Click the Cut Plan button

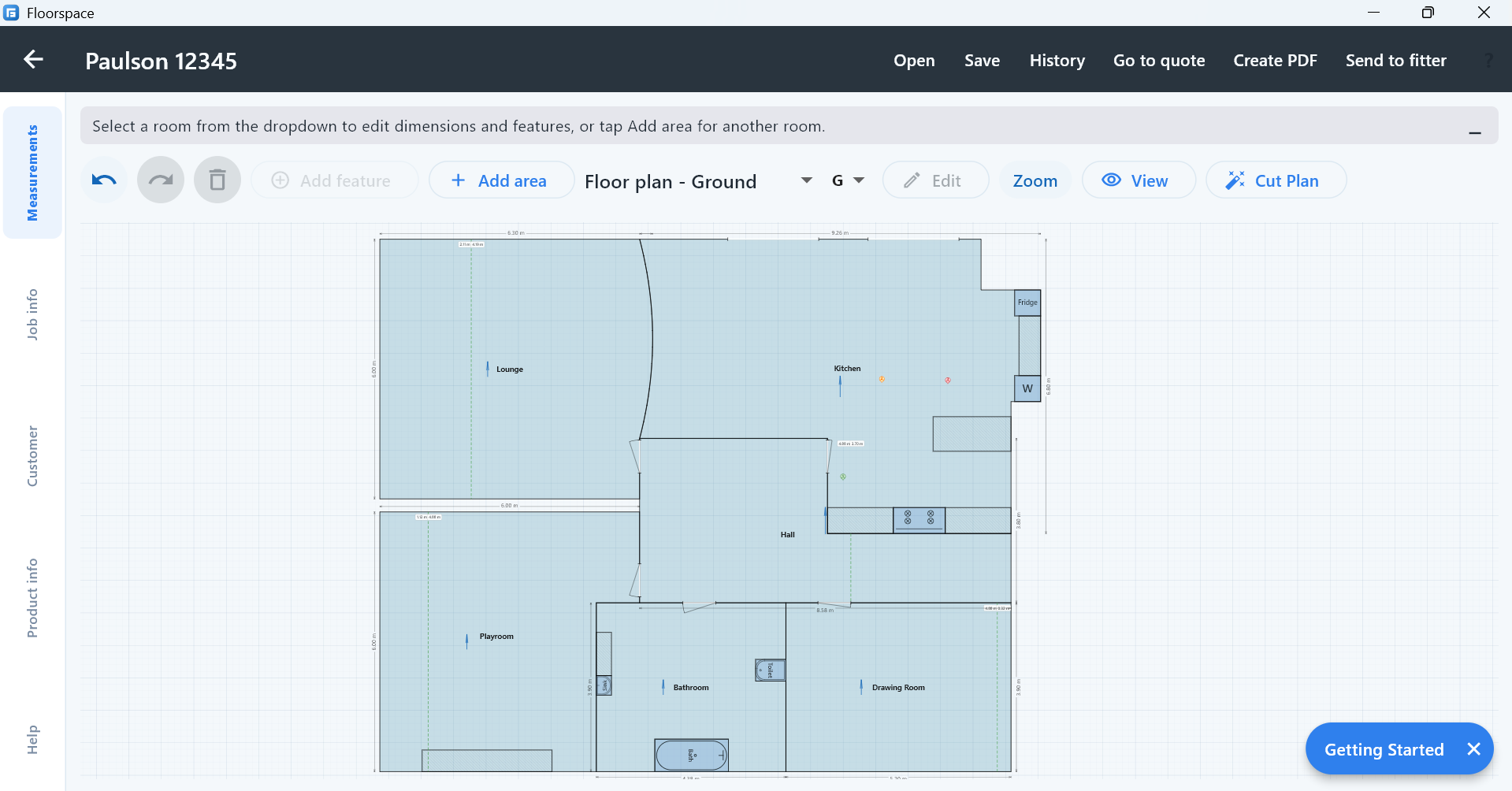[1276, 180]
